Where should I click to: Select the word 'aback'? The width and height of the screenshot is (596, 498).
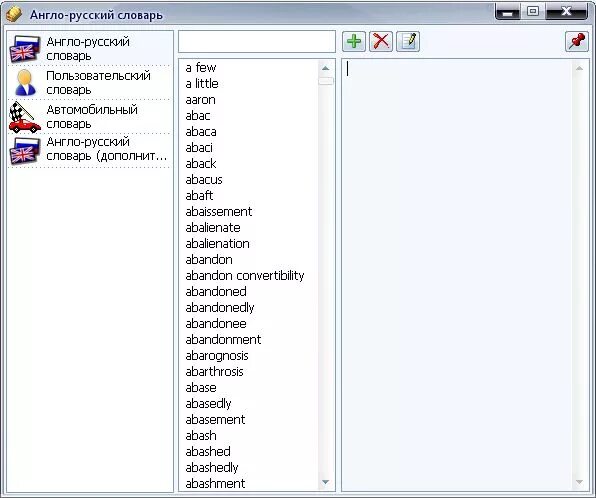201,163
